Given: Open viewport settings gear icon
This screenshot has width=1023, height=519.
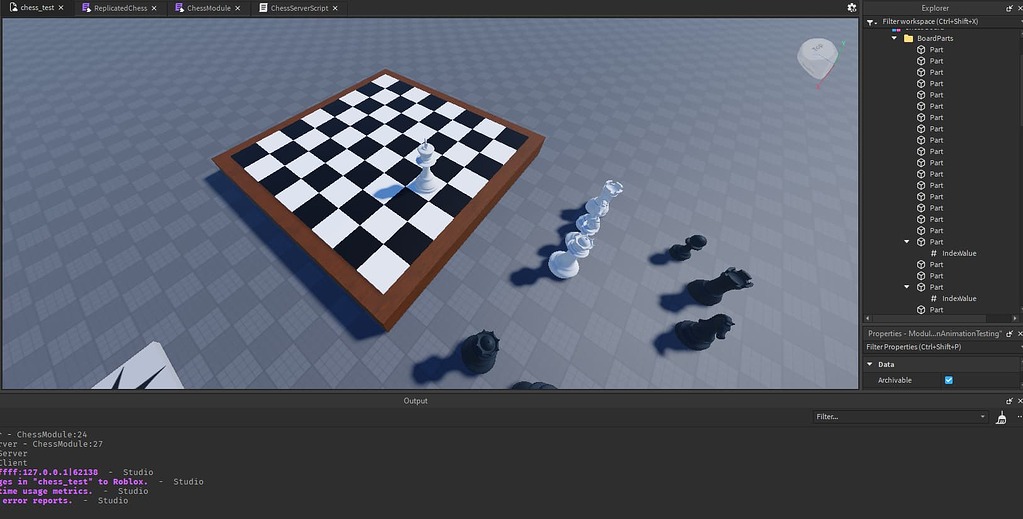Looking at the screenshot, I should (x=851, y=8).
